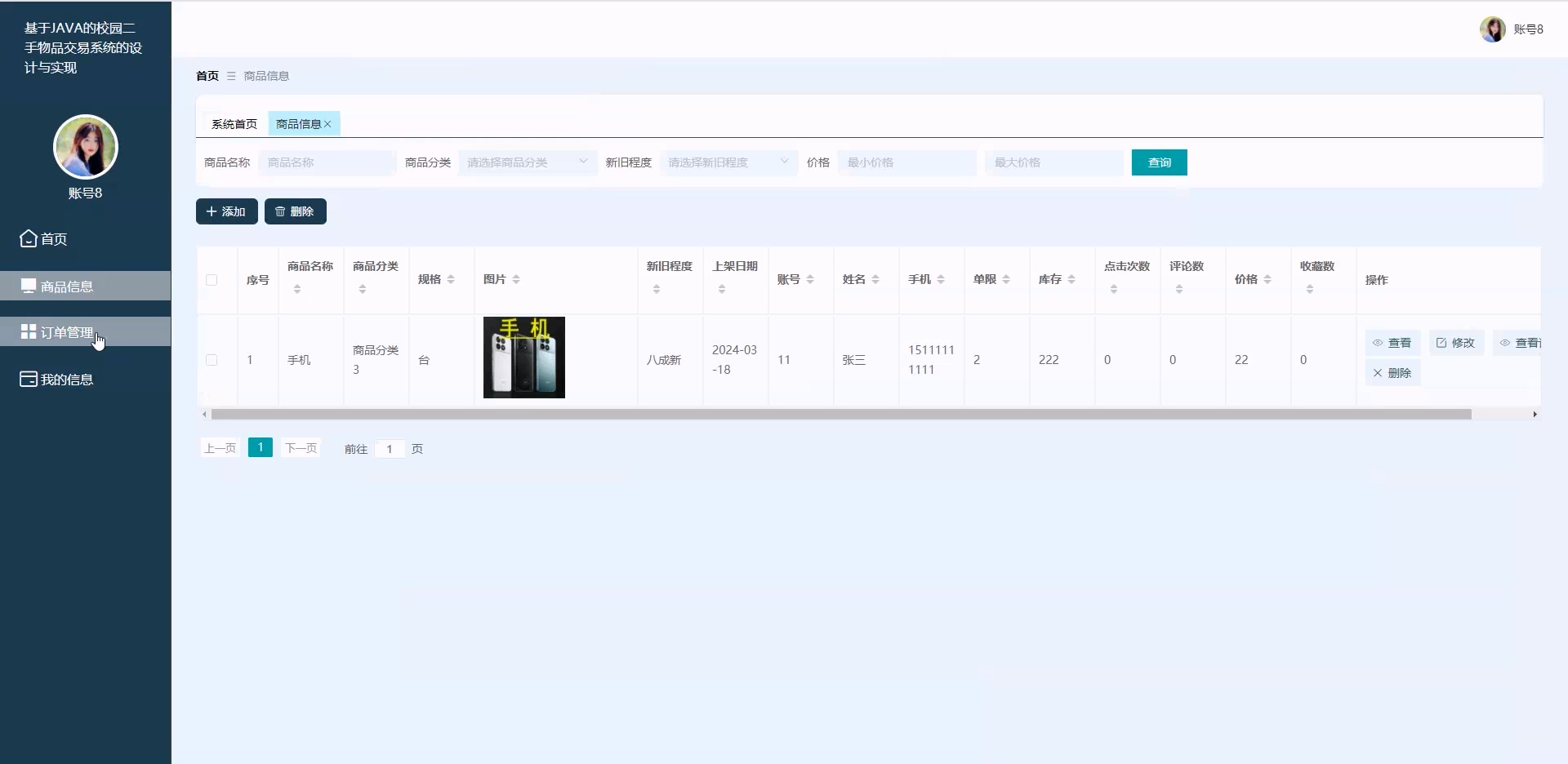Viewport: 1568px width, 764px height.
Task: Sort by 新旧程度 column arrows
Action: [657, 289]
